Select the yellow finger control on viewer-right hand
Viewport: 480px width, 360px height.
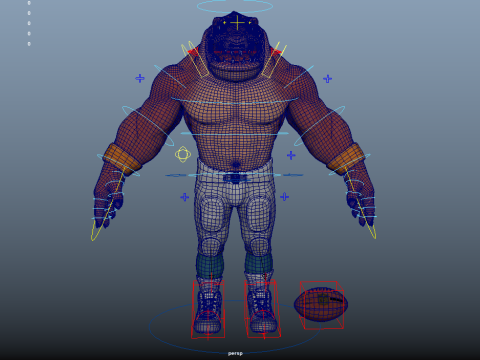[x=361, y=203]
